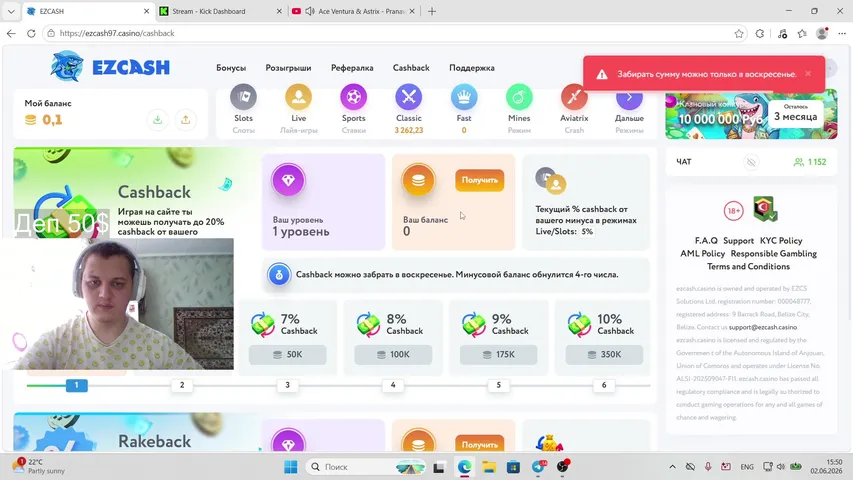The image size is (853, 480).
Task: Click Получить button in Rakeback section
Action: click(480, 444)
